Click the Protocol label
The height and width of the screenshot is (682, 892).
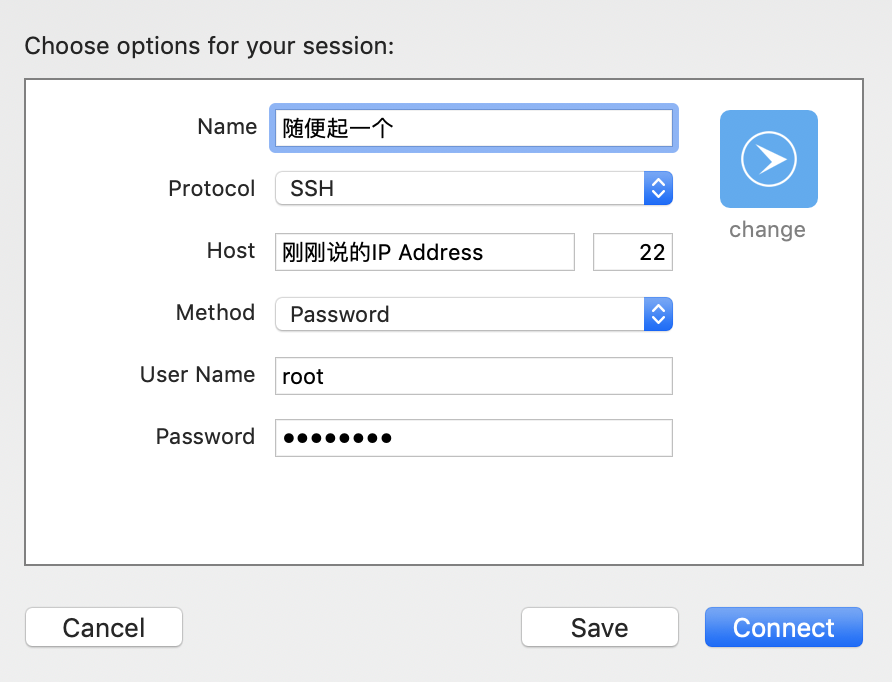tap(212, 188)
